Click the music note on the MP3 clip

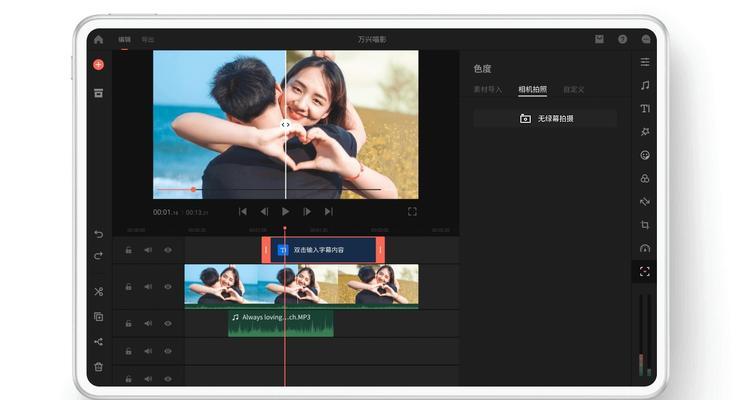click(x=235, y=317)
